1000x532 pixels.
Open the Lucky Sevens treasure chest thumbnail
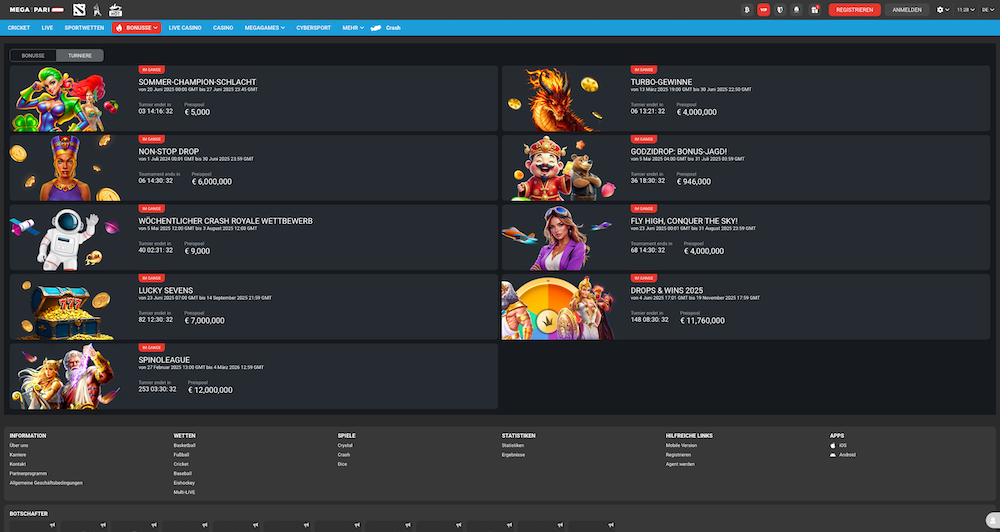click(x=65, y=307)
